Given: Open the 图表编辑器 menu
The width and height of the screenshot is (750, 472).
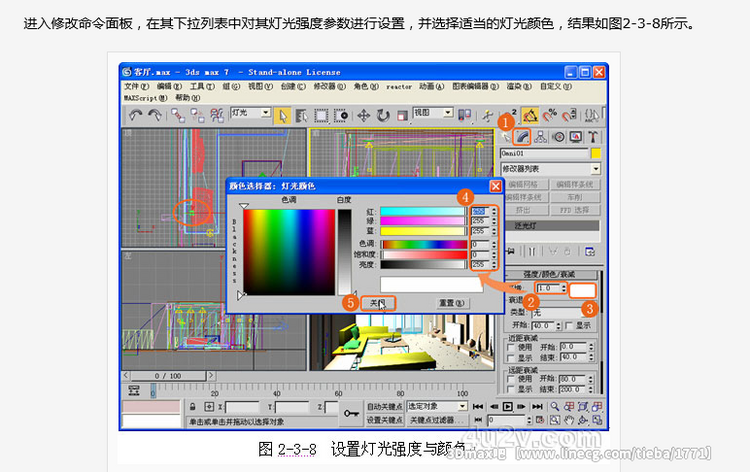Looking at the screenshot, I should (475, 87).
